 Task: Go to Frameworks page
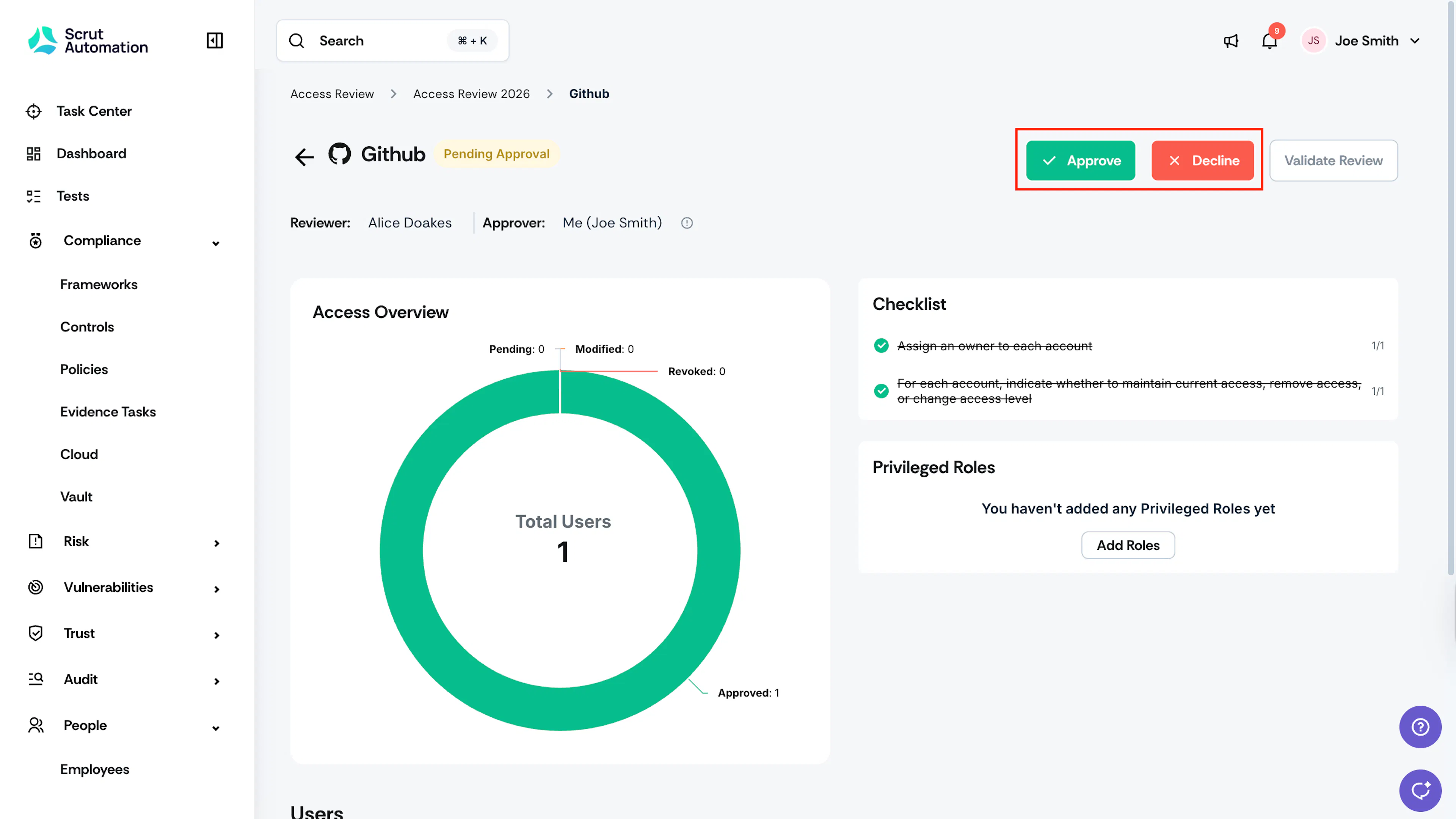(x=99, y=284)
